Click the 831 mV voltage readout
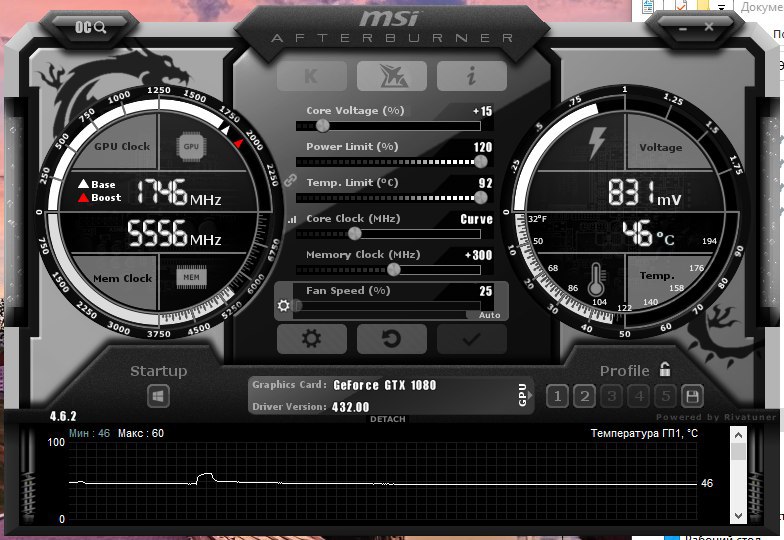 644,193
